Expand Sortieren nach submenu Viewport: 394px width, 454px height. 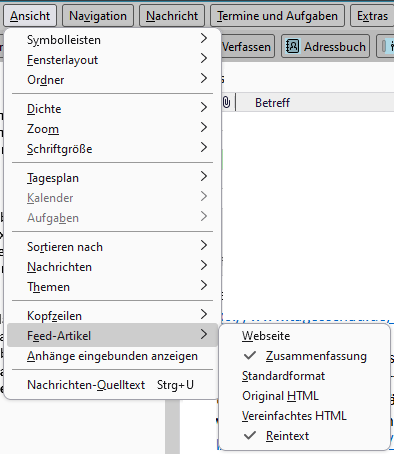112,247
